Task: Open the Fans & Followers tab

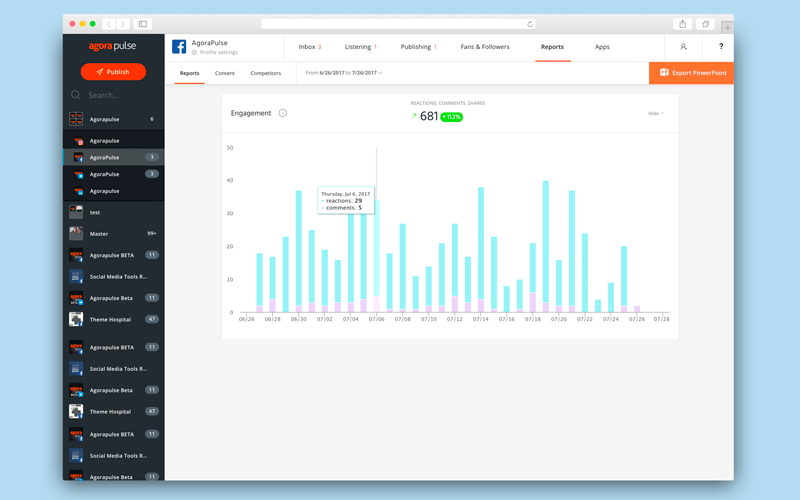Action: click(x=485, y=47)
